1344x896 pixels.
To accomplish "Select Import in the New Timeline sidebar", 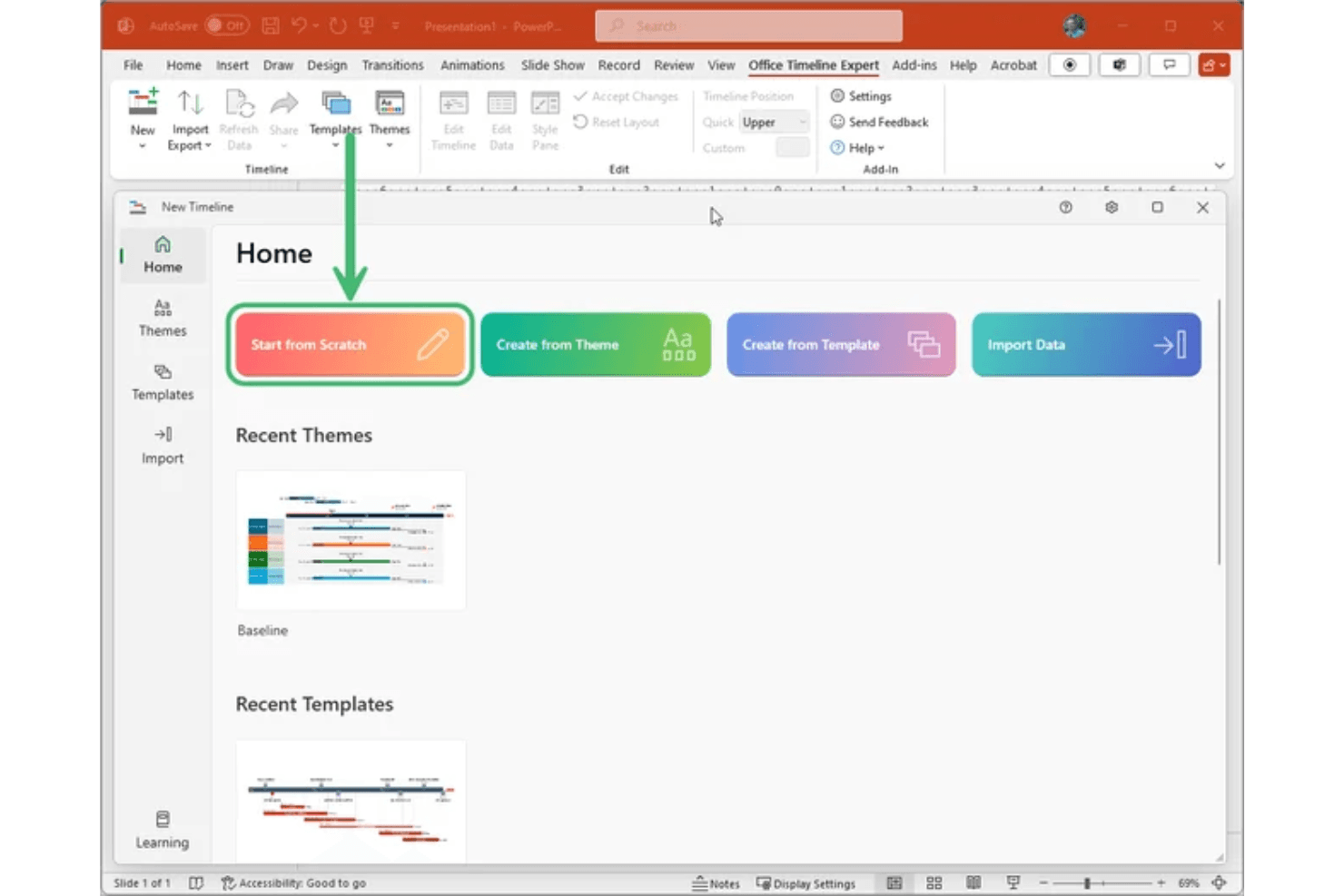I will pos(163,446).
